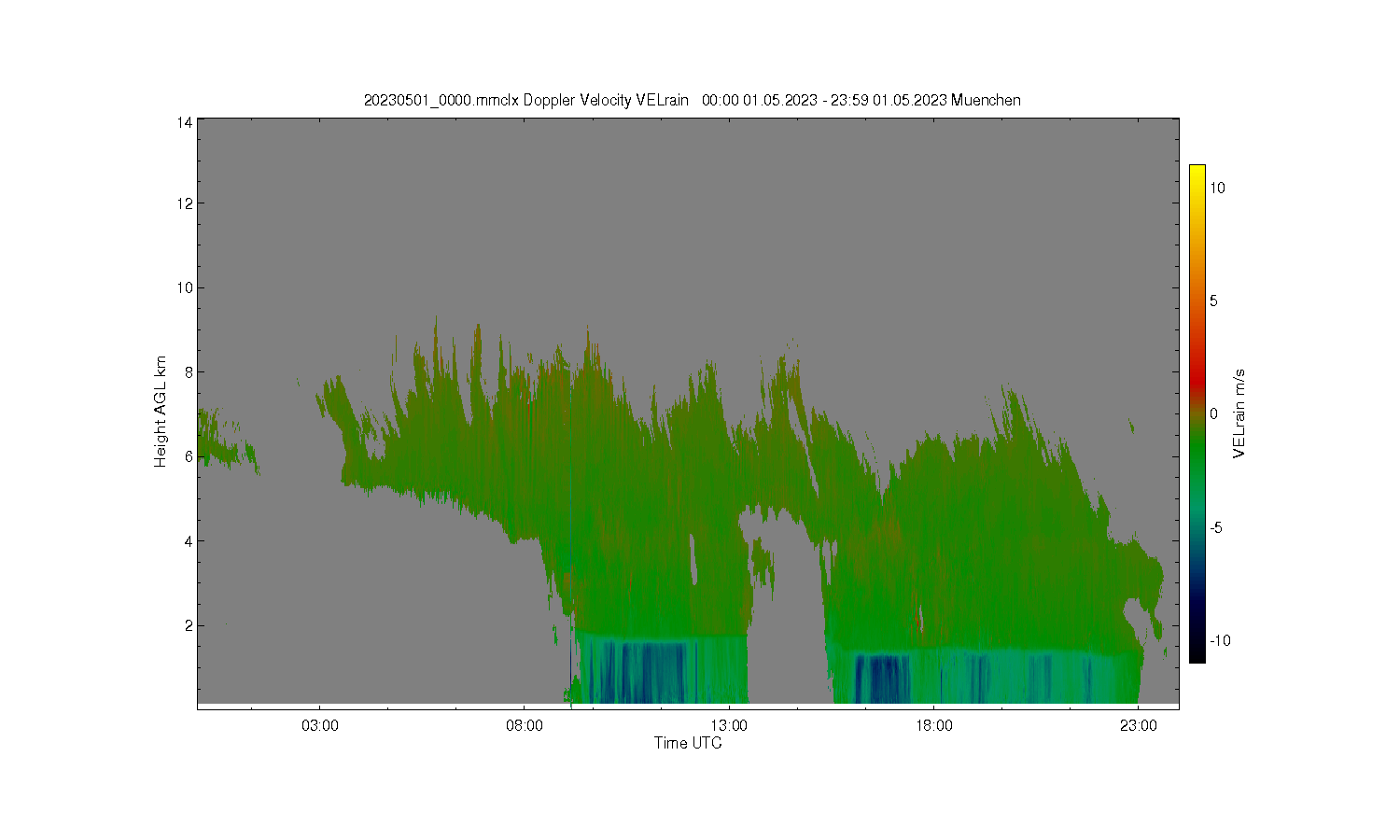Image resolution: width=1400 pixels, height=840 pixels.
Task: Click the yellow top of the colorbar
Action: tap(1197, 174)
